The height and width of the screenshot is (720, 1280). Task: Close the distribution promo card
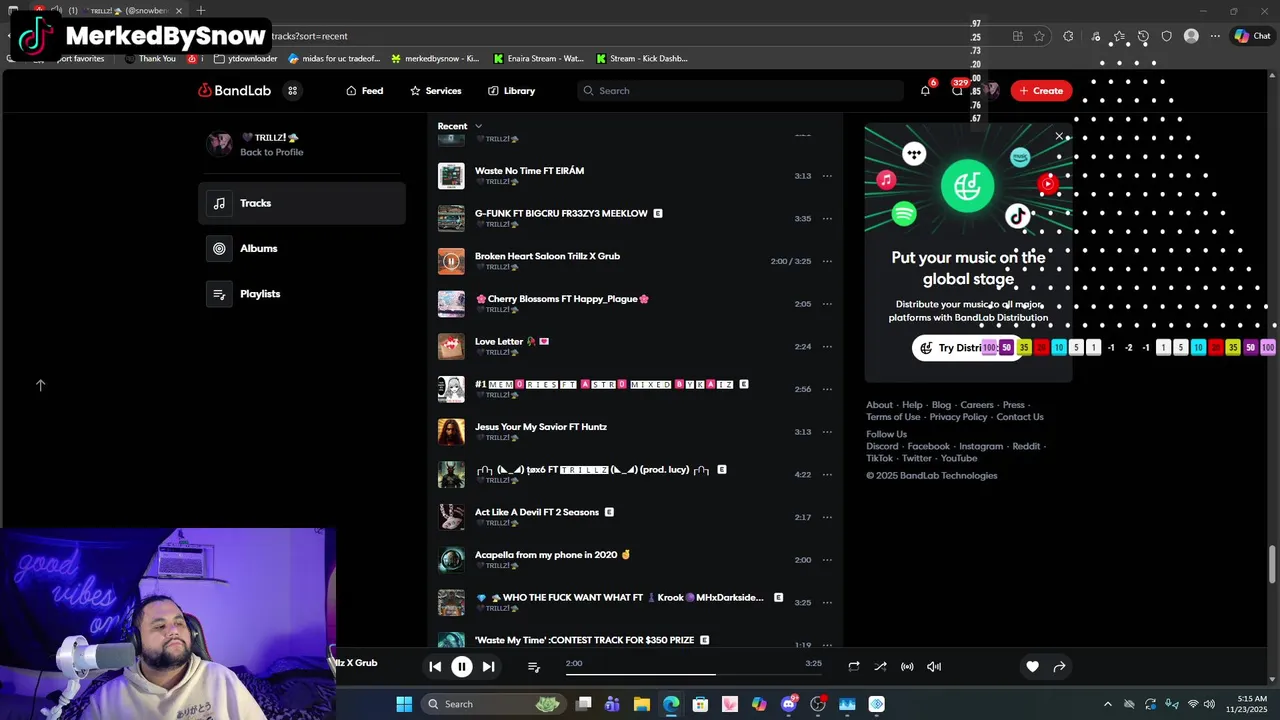click(x=1059, y=136)
